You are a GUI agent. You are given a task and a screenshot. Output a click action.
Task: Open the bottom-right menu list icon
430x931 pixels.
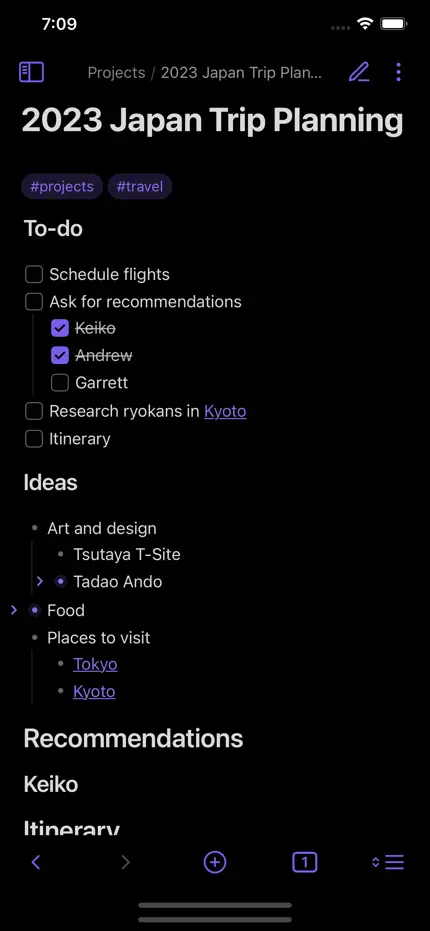pyautogui.click(x=388, y=862)
